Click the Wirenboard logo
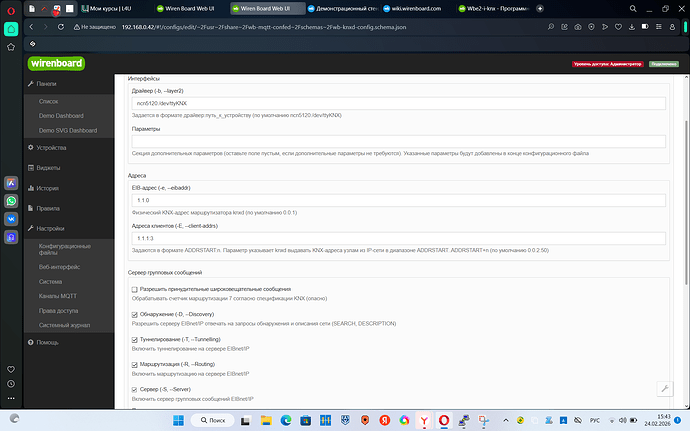 [x=56, y=63]
